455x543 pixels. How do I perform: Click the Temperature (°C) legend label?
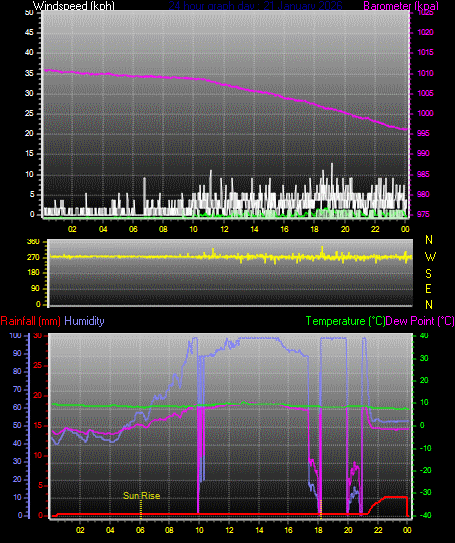click(345, 321)
